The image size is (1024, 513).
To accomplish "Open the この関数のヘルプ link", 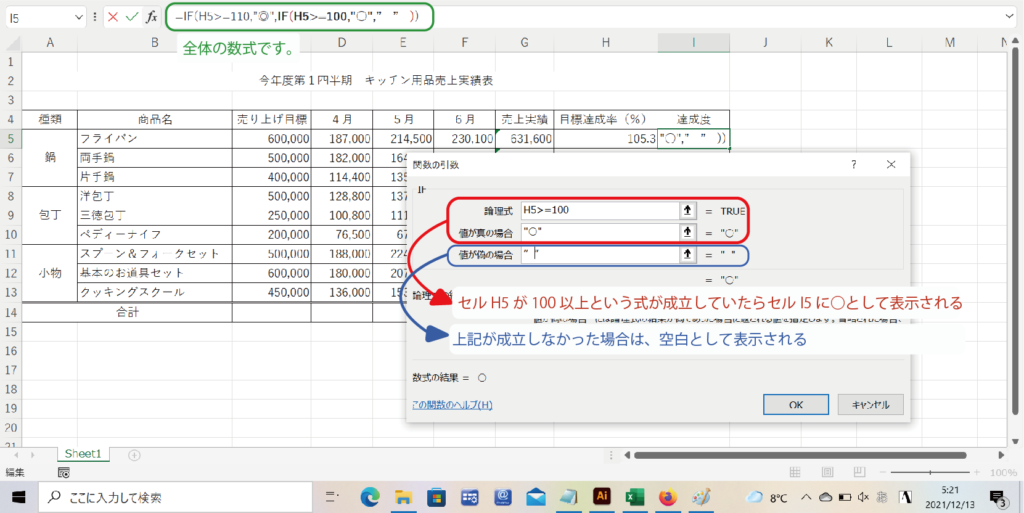I will tap(452, 405).
